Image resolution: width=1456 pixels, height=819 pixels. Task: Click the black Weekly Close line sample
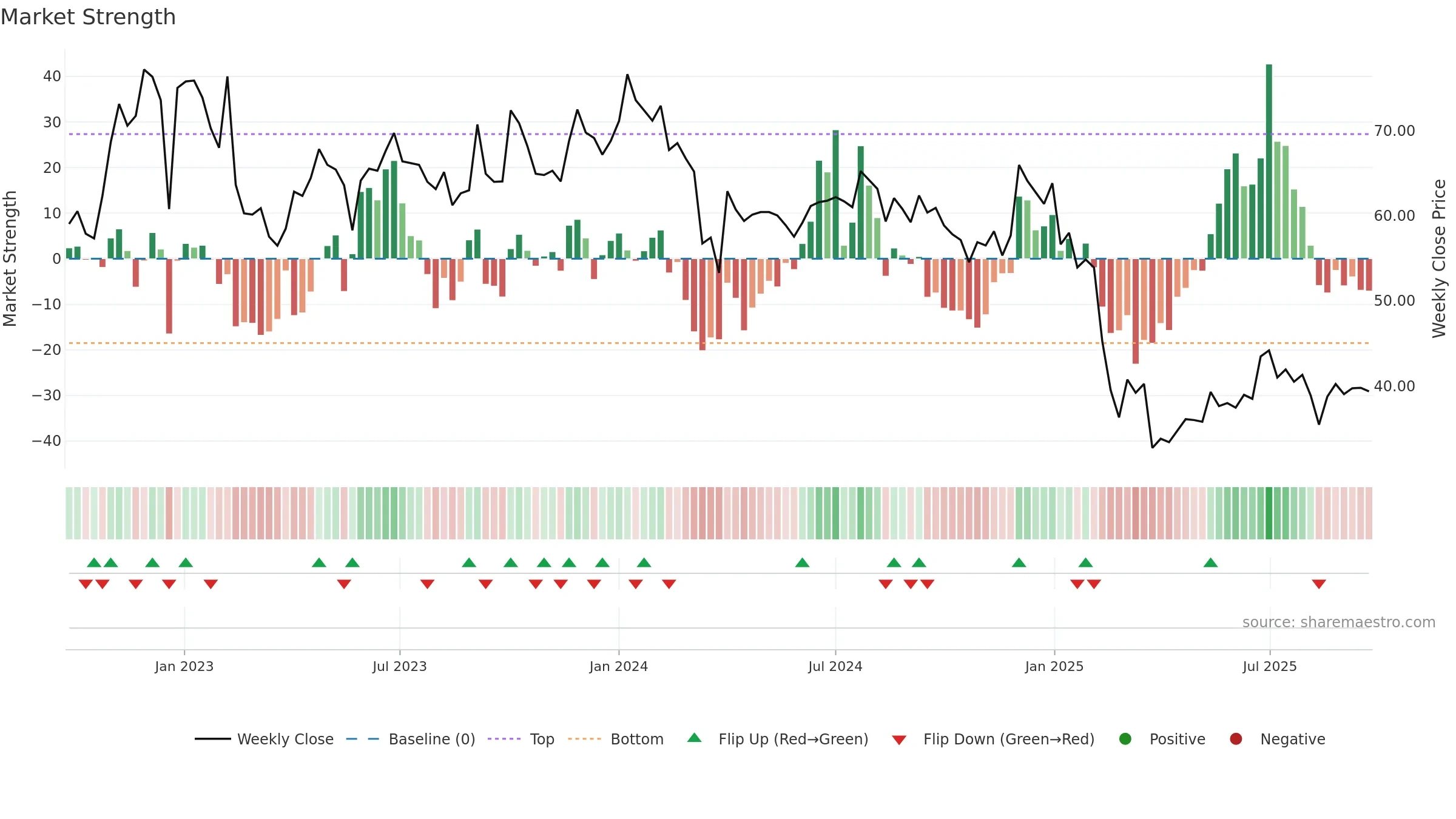[213, 739]
